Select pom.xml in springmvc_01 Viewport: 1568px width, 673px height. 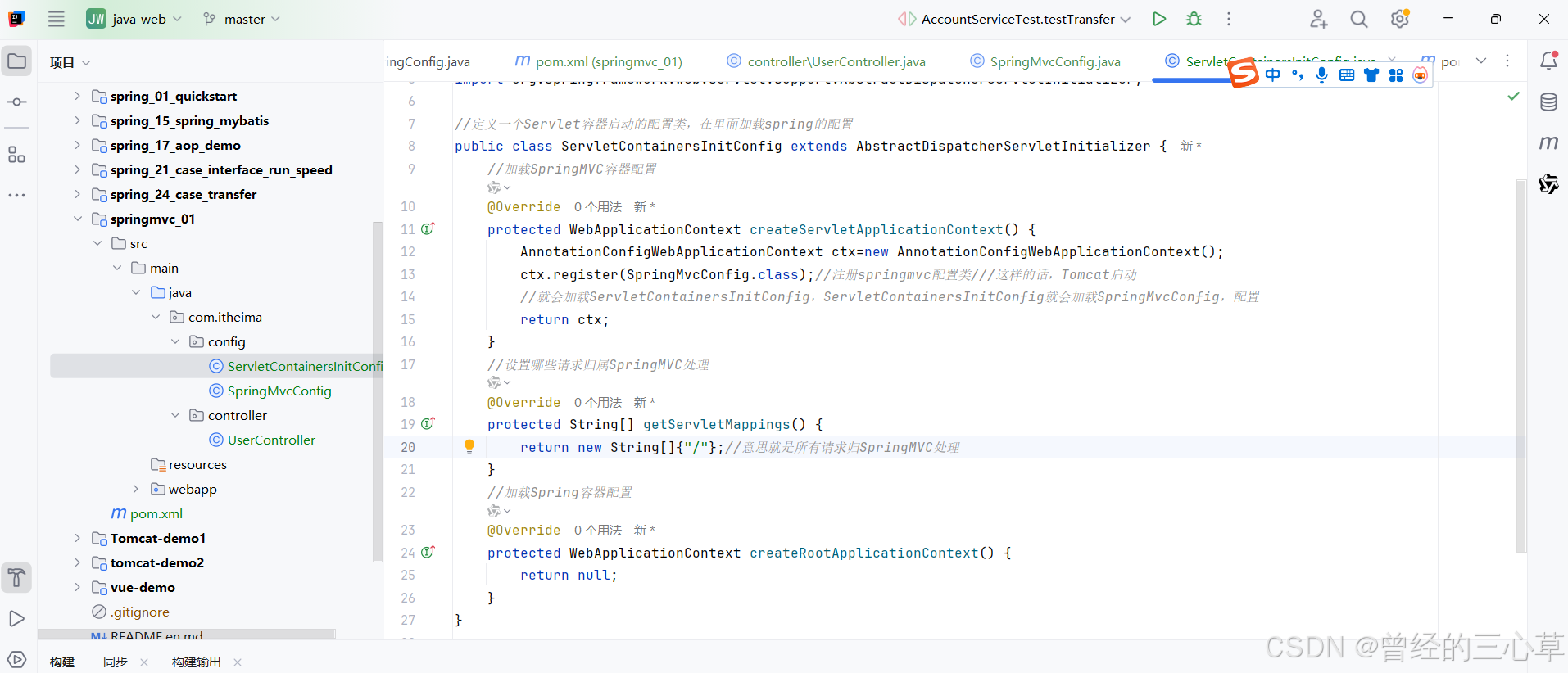tap(156, 513)
